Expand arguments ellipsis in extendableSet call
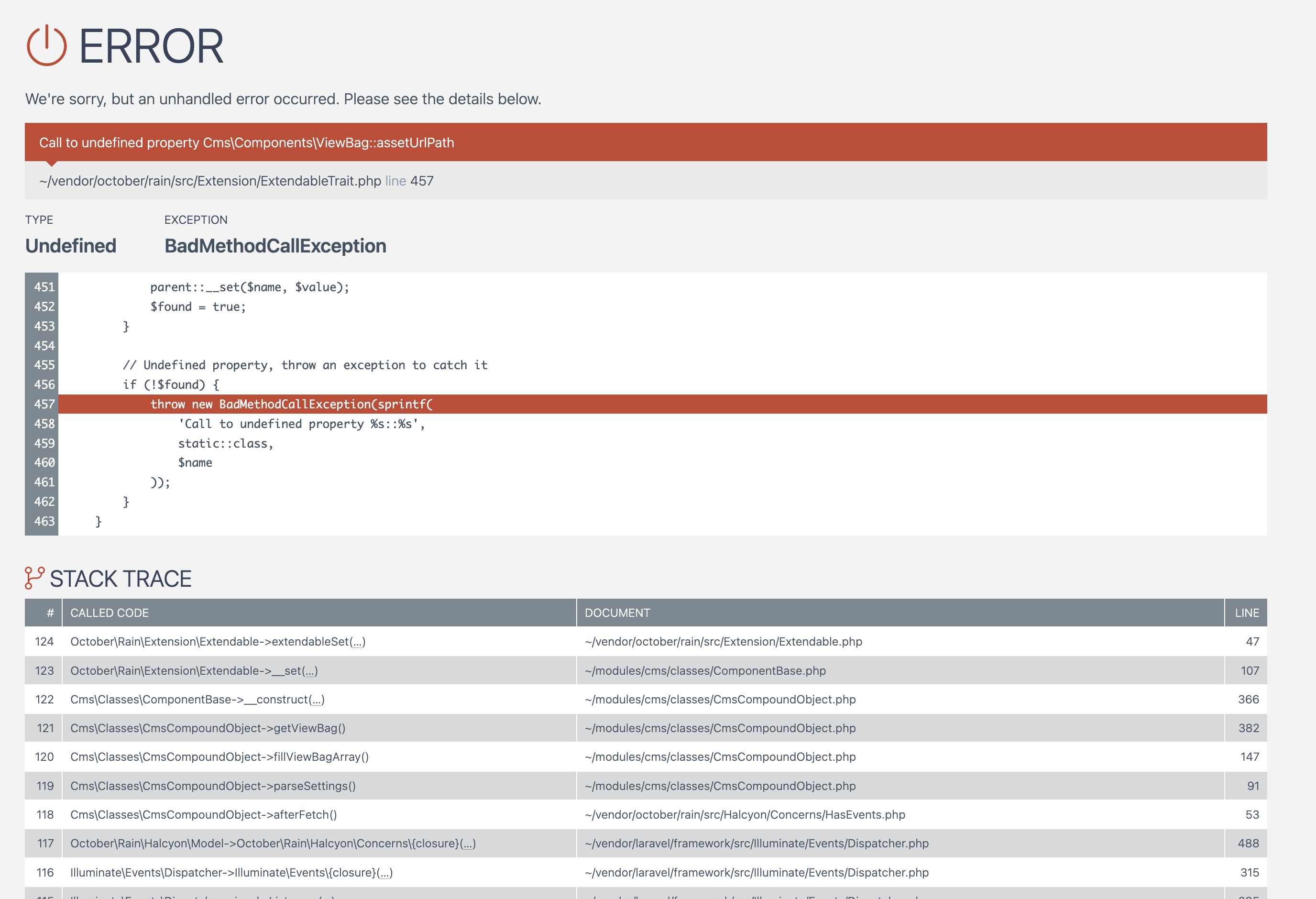 click(x=357, y=642)
